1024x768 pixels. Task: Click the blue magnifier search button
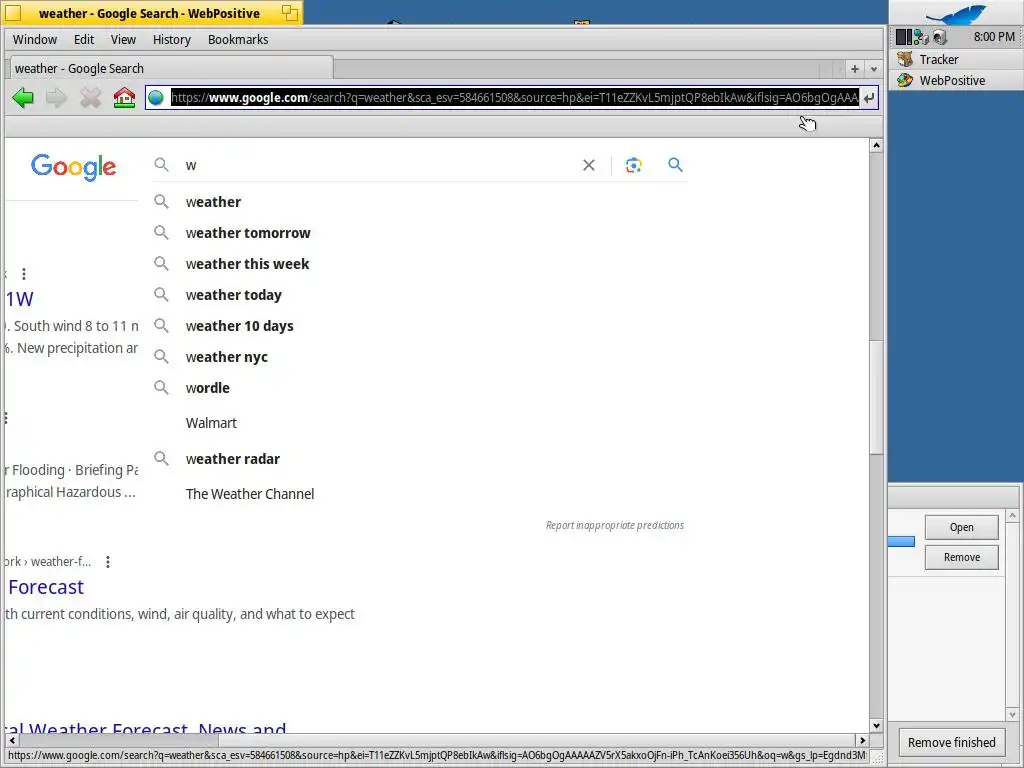[x=675, y=165]
